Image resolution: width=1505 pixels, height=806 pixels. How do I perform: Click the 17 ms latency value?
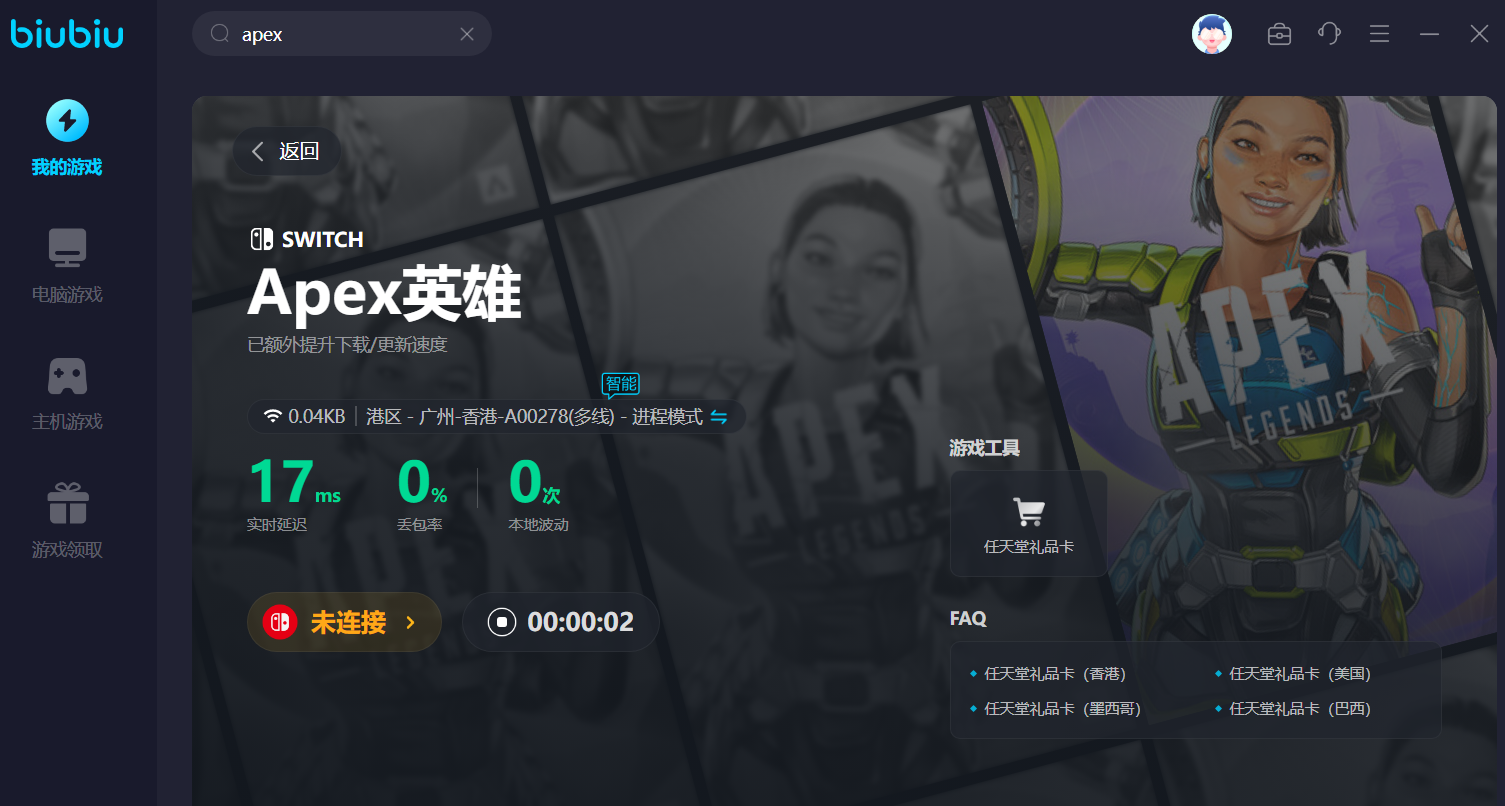(294, 482)
